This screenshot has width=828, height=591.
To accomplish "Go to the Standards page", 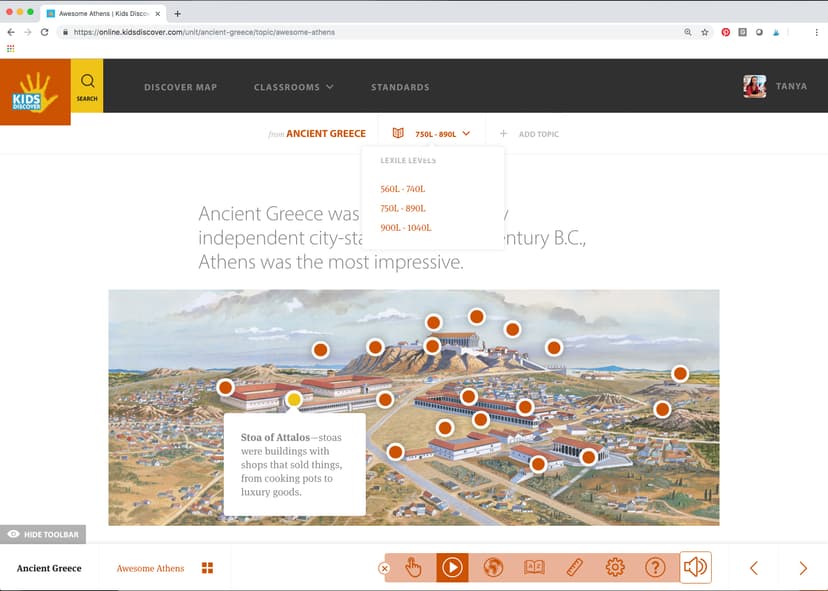I will (400, 87).
